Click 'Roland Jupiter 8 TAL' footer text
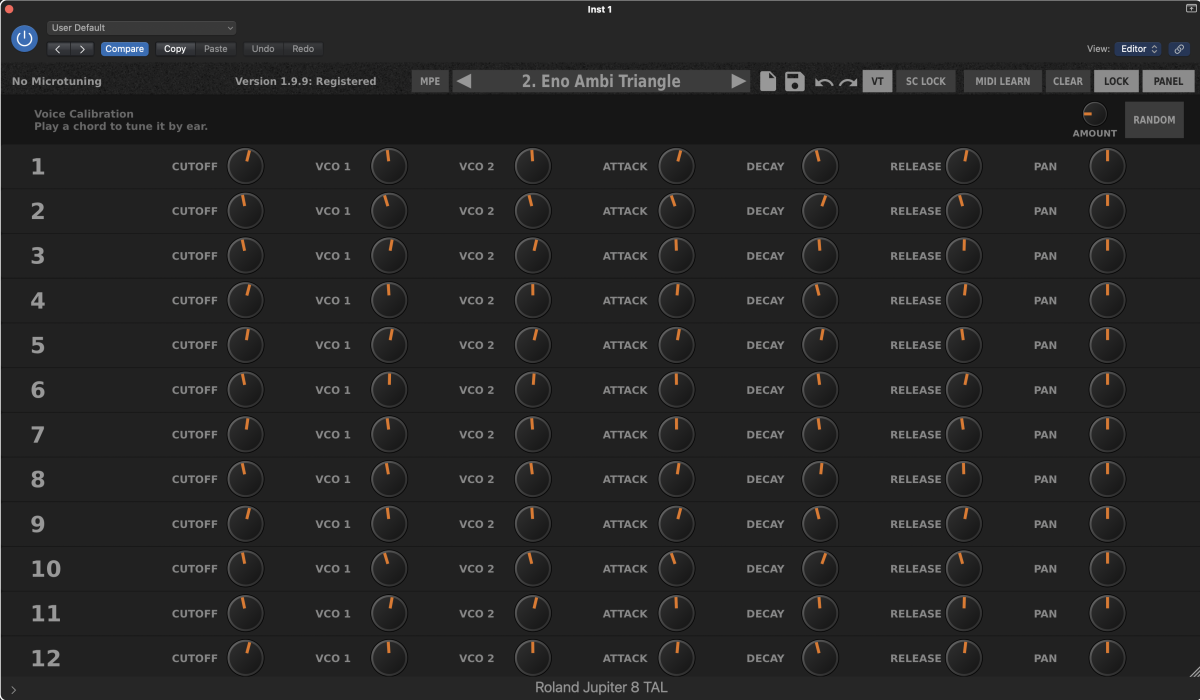 pos(601,688)
